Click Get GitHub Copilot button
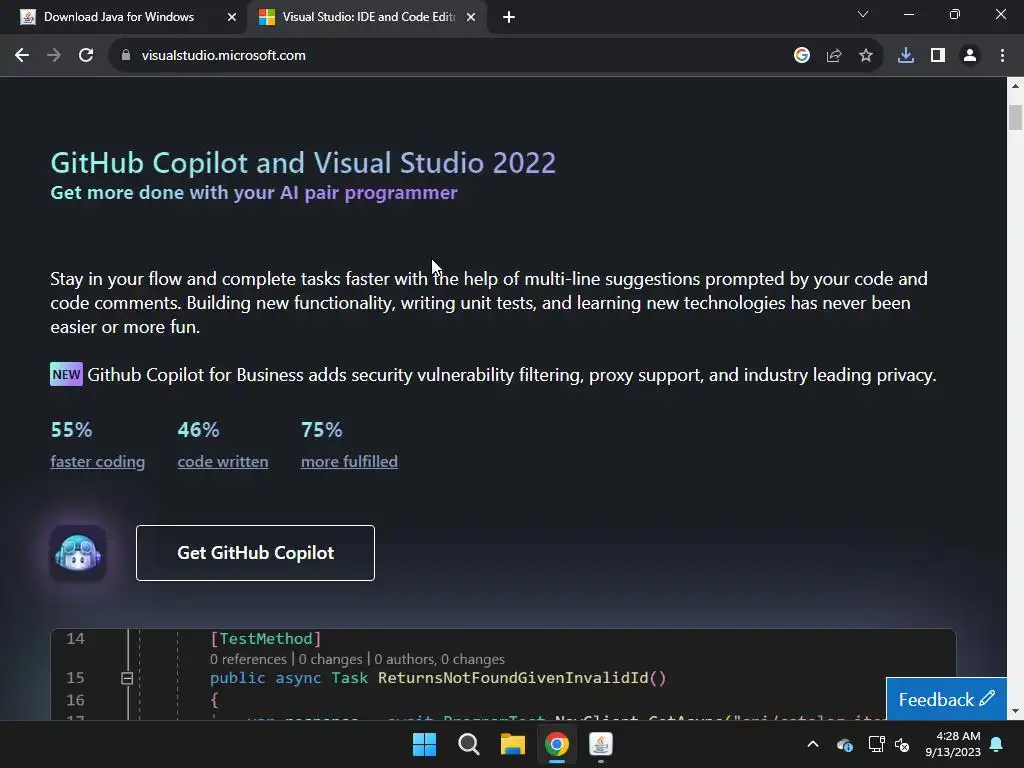Image resolution: width=1024 pixels, height=768 pixels. (255, 552)
